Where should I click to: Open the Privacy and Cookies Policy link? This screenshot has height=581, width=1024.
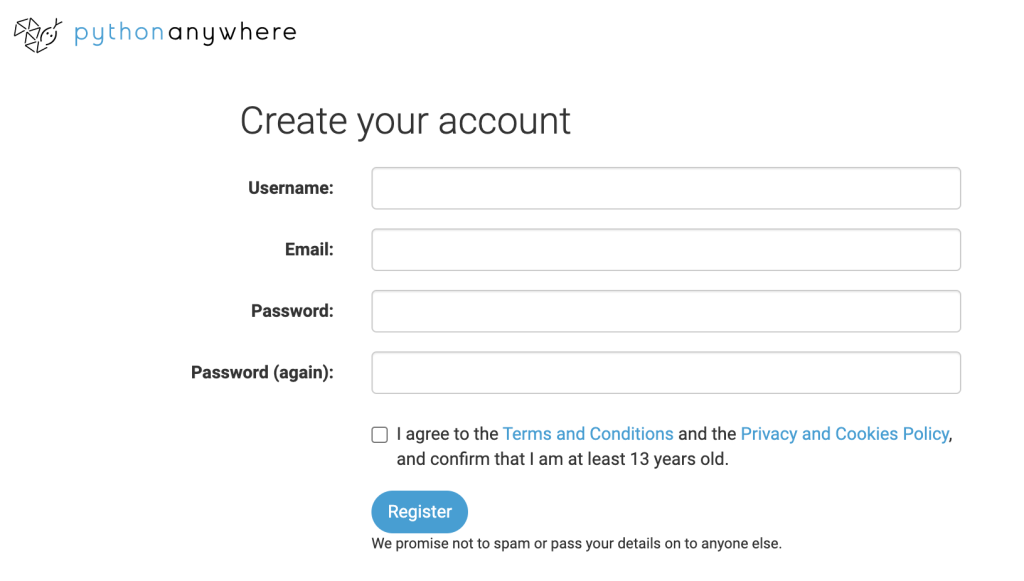coord(844,434)
